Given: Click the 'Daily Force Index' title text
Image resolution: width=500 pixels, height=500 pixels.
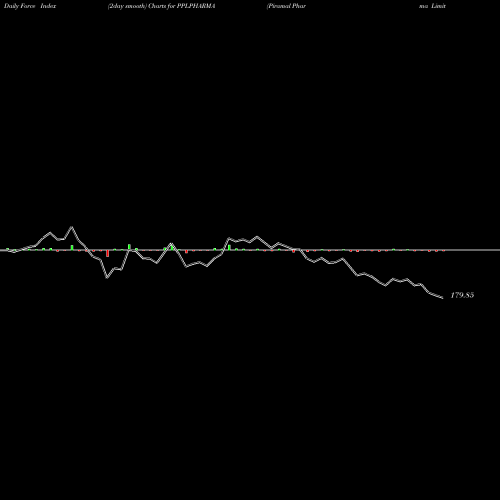Looking at the screenshot, I should pos(30,6).
